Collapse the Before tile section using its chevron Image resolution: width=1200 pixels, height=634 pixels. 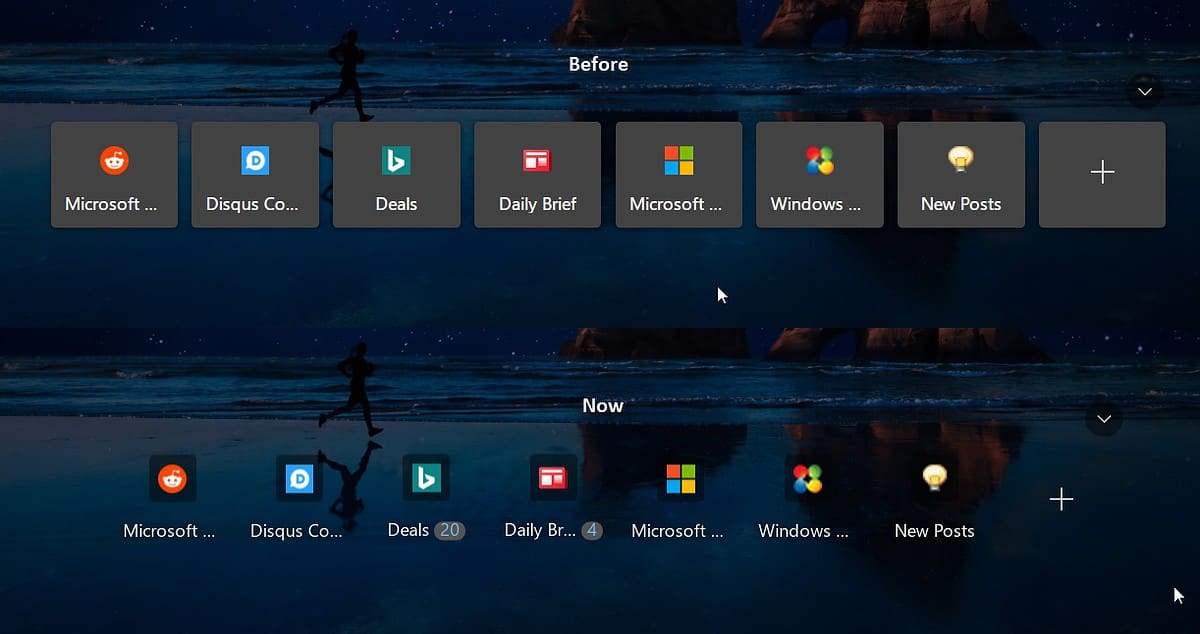1144,91
